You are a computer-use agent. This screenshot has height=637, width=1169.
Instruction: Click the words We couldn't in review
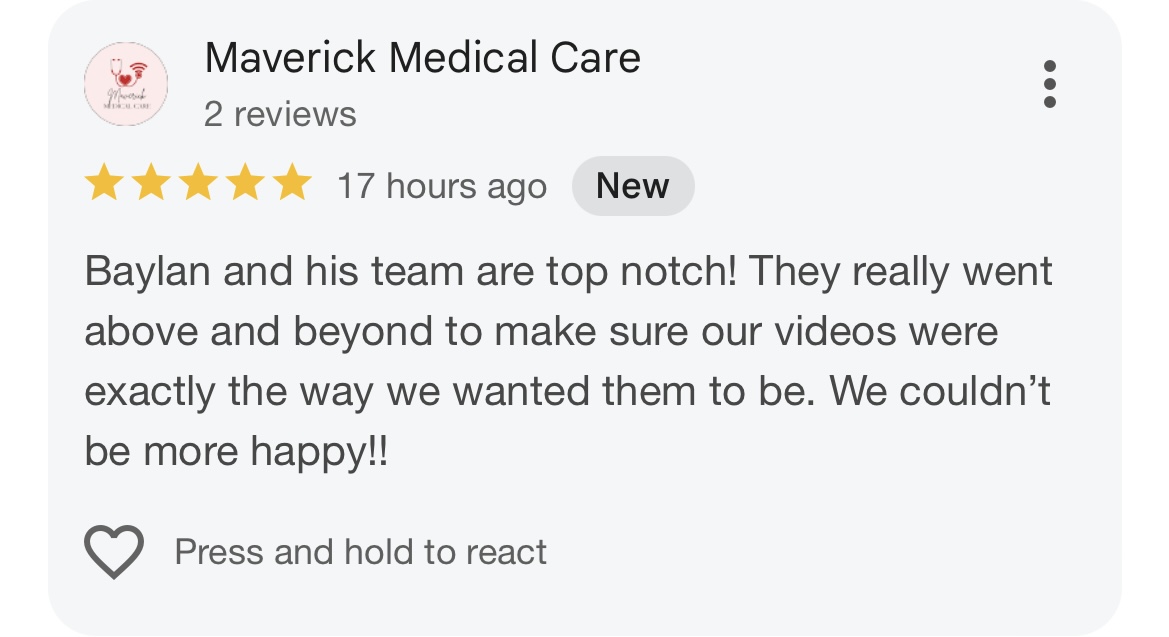pos(939,391)
